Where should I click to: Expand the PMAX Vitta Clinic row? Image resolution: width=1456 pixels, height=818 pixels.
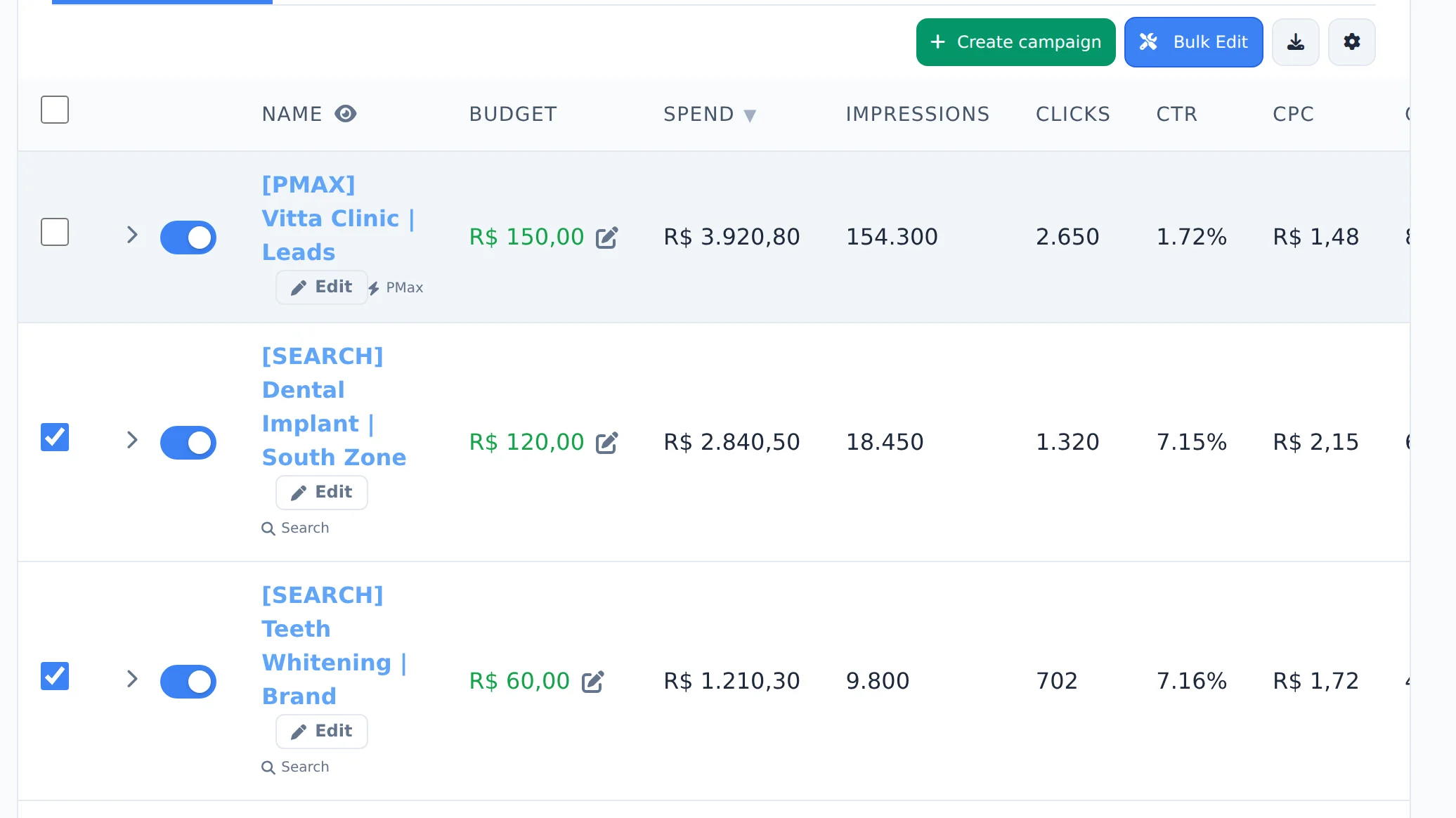(x=132, y=235)
